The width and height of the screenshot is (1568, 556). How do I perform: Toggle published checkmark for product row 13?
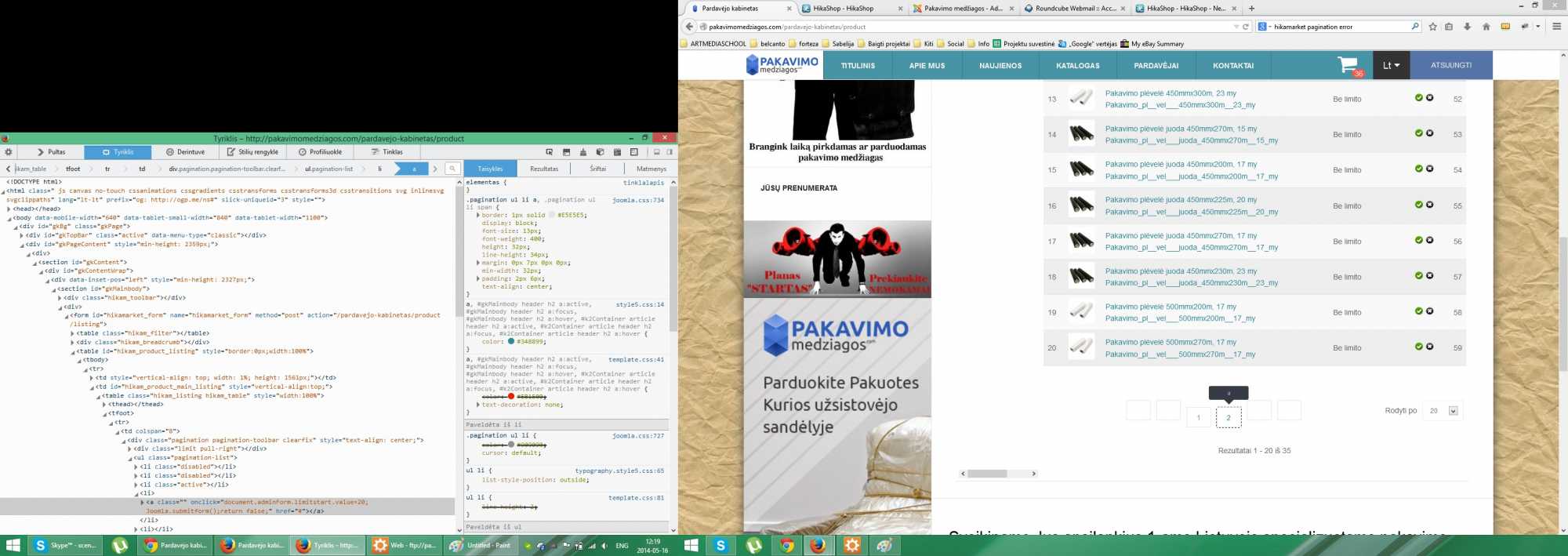tap(1419, 98)
